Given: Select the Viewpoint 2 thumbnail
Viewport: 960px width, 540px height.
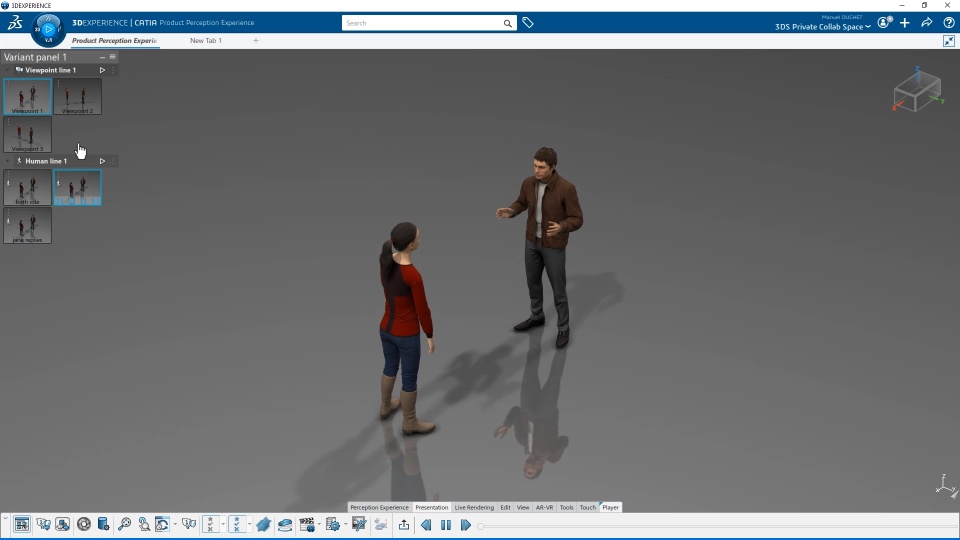Looking at the screenshot, I should pos(78,96).
